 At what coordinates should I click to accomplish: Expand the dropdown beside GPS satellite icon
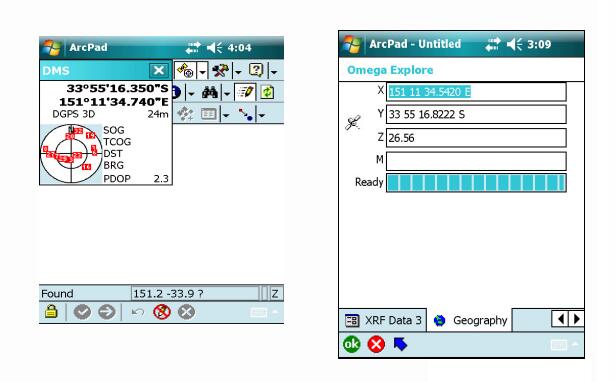pos(202,71)
